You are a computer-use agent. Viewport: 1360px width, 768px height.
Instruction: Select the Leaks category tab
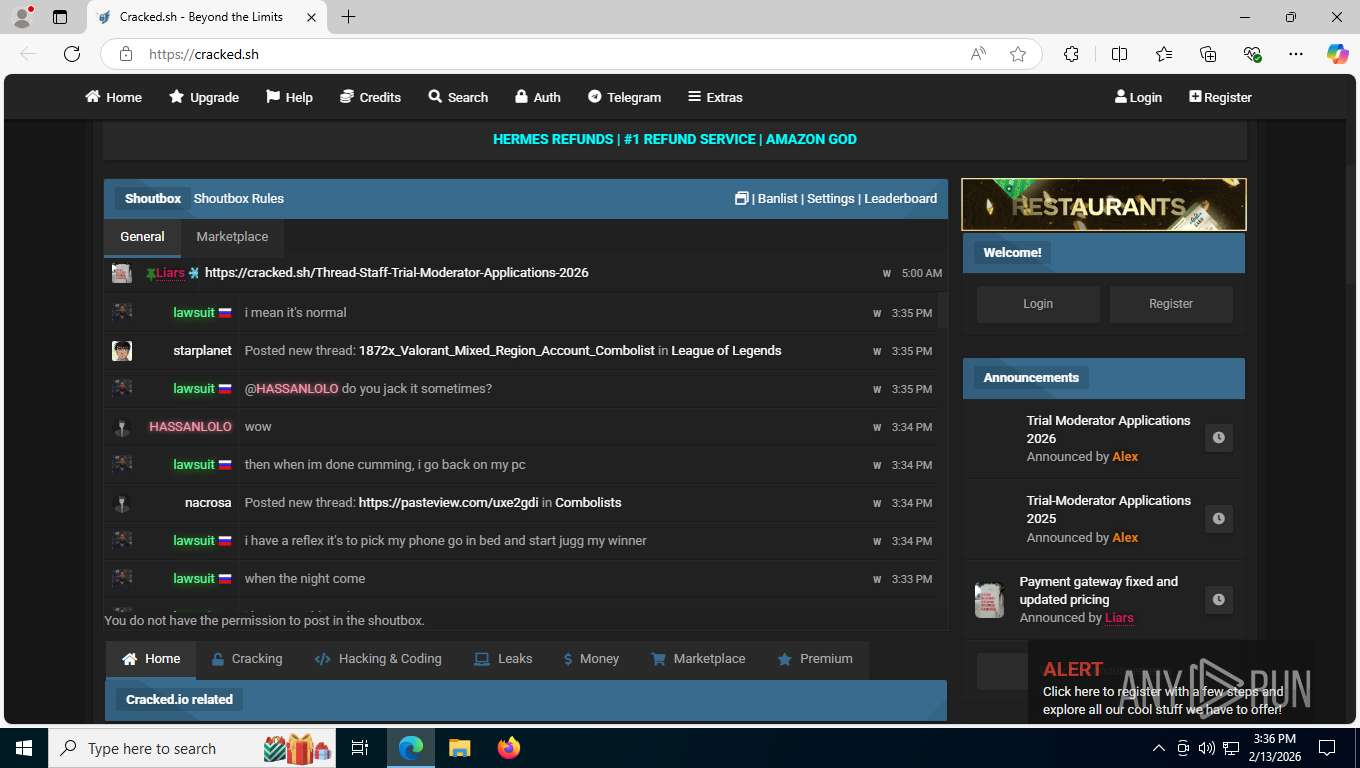tap(503, 659)
